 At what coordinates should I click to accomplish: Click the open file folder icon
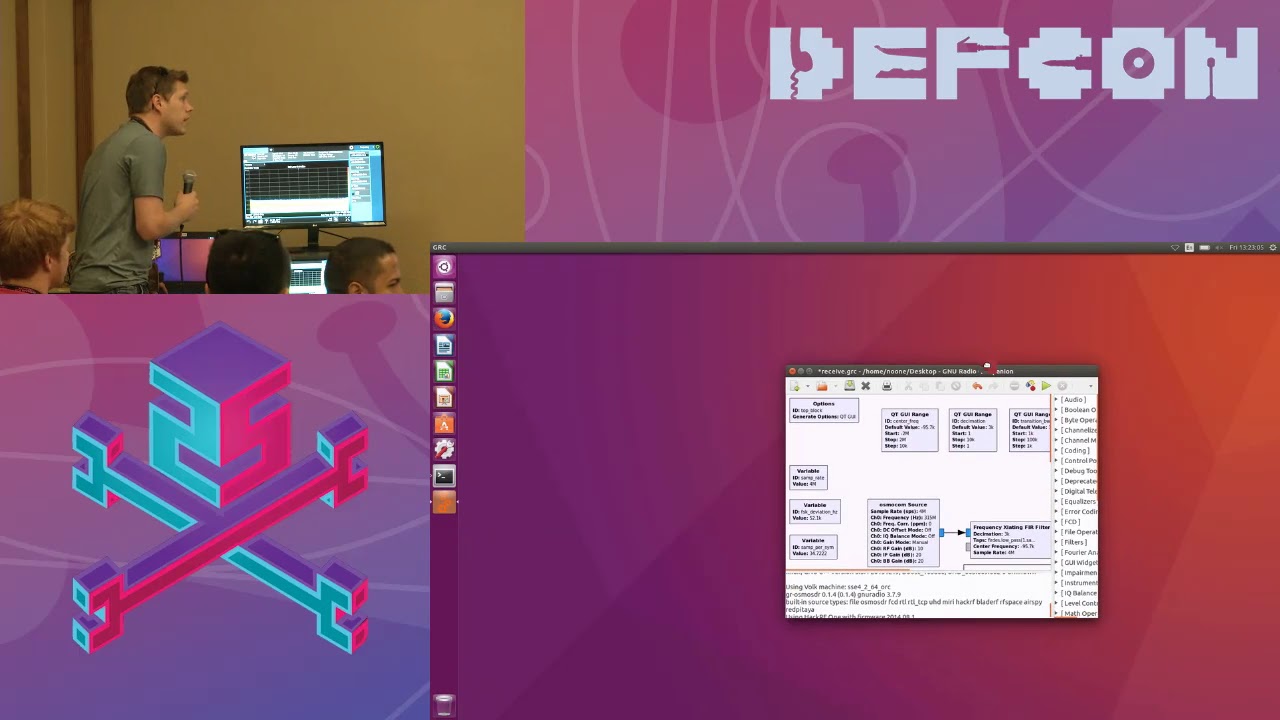click(821, 386)
